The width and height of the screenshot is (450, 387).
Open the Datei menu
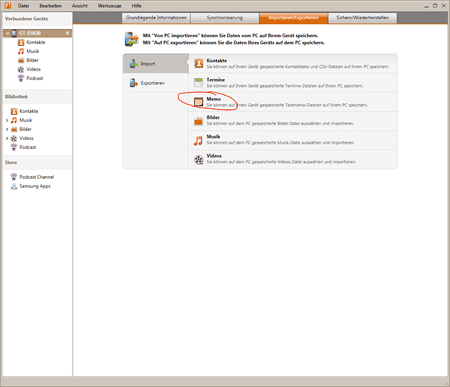[23, 6]
